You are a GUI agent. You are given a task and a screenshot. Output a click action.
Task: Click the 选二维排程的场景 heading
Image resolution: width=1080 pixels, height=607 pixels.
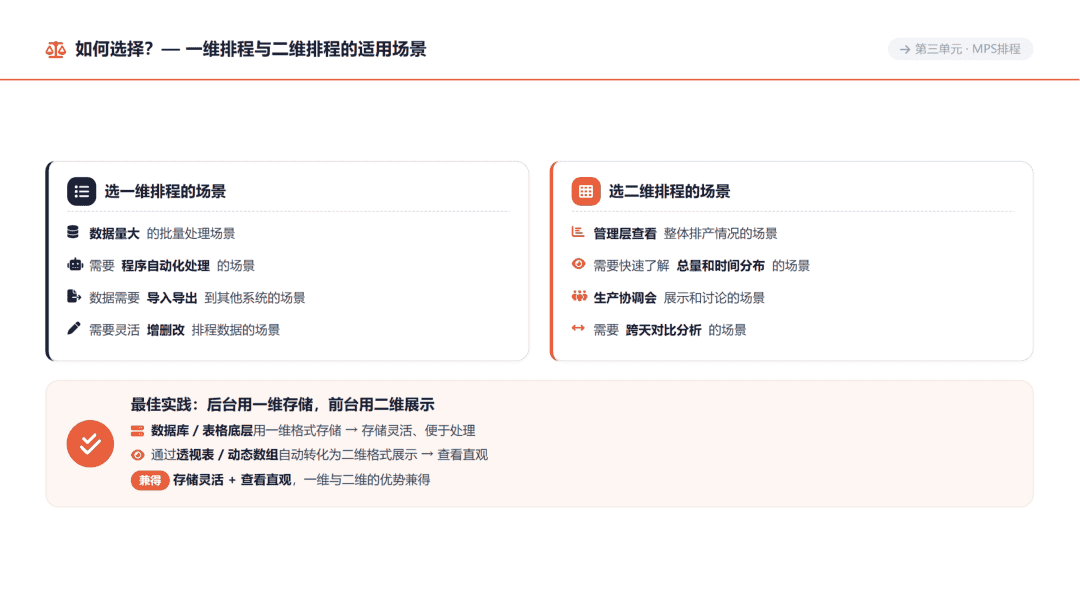[x=669, y=192]
